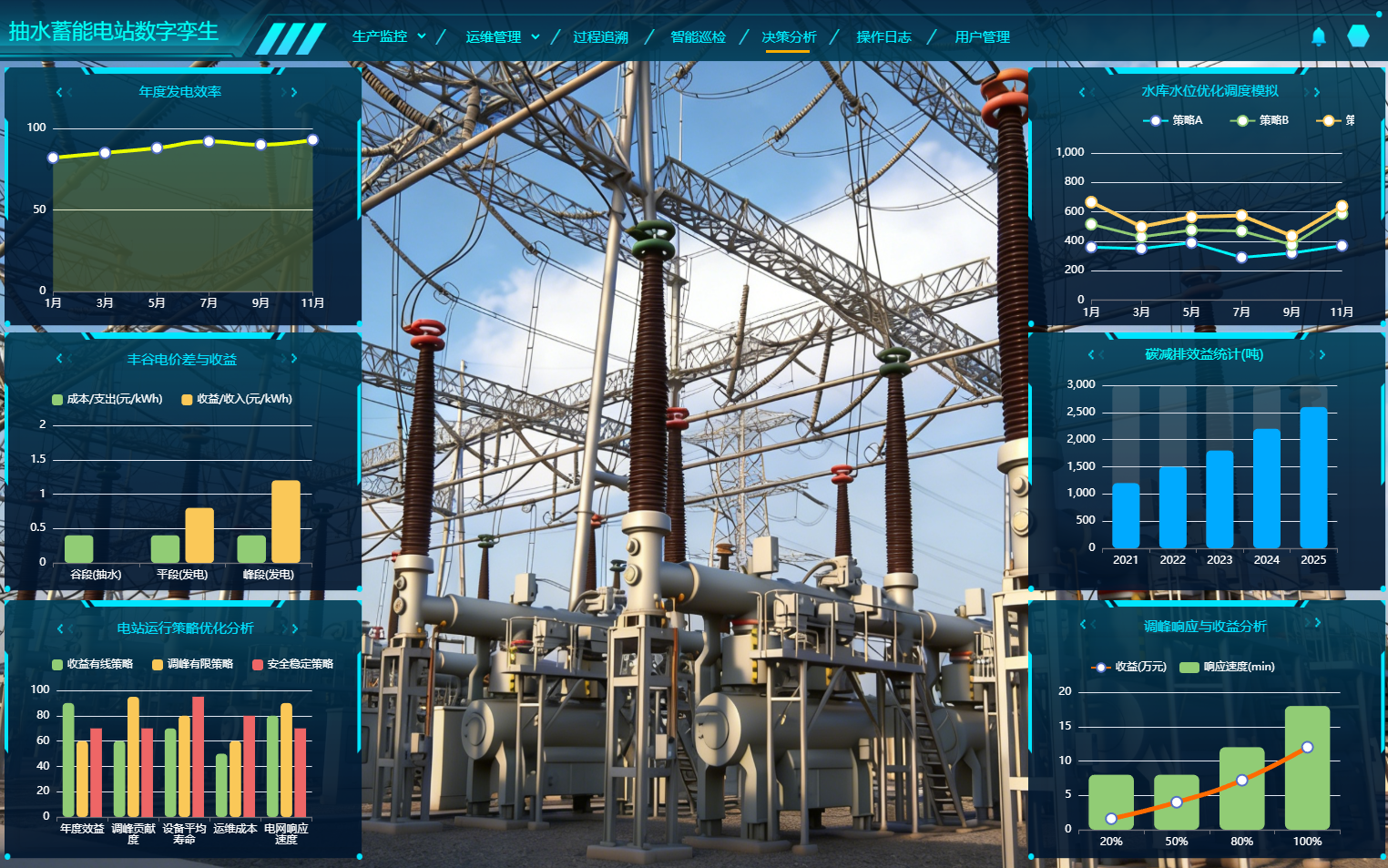Expand the 运维管理 dropdown menu
1388x868 pixels.
pos(502,36)
